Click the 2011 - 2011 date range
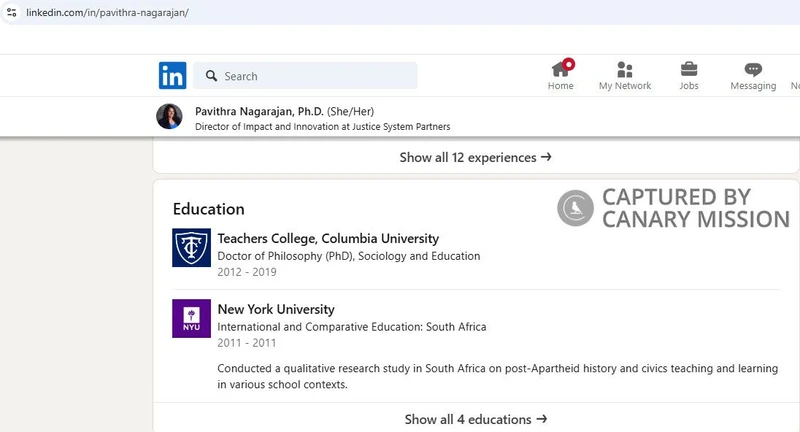 click(x=247, y=343)
